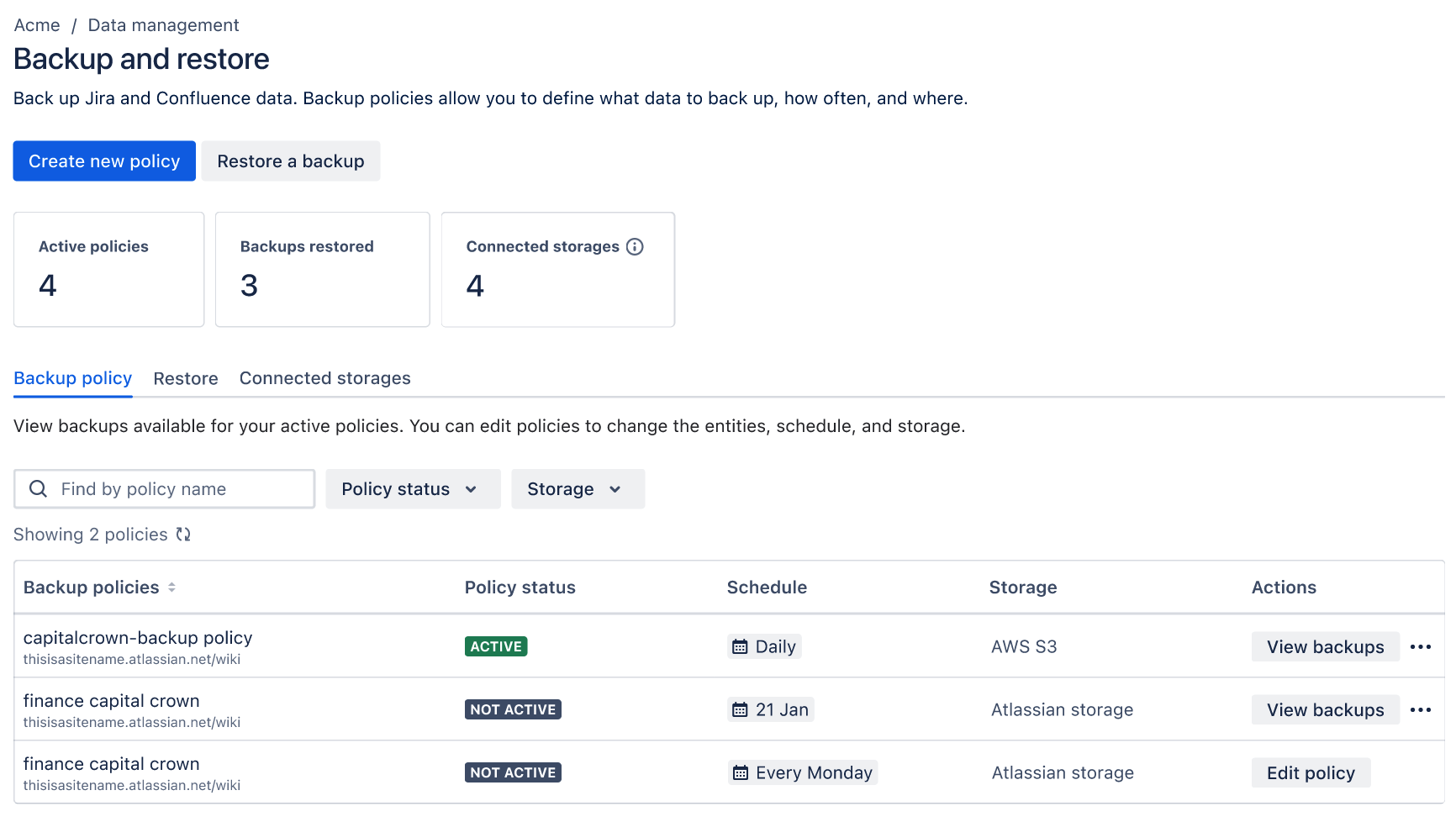Switch to the Restore tab
1456x822 pixels.
click(186, 378)
